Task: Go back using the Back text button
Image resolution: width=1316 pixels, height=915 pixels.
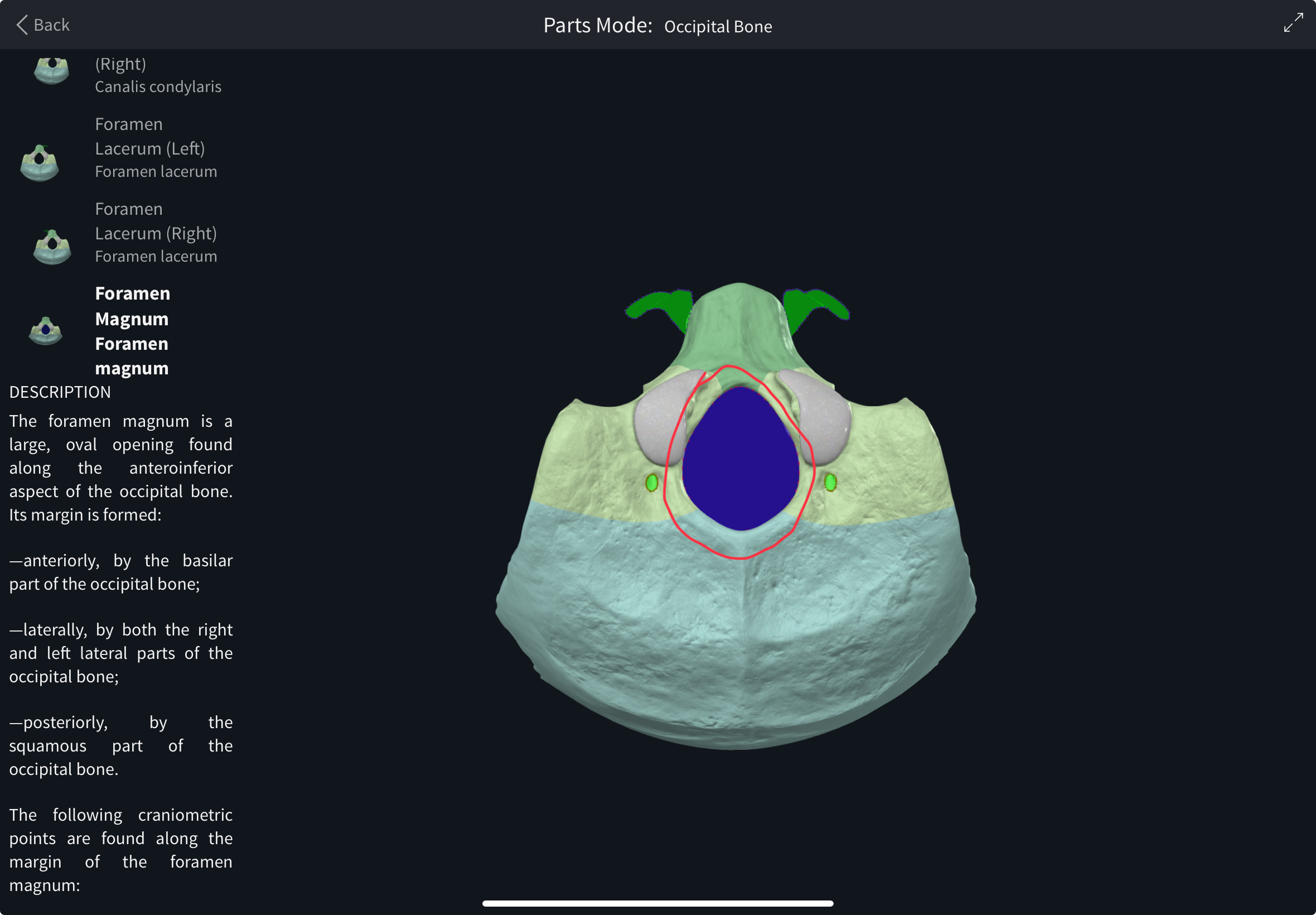Action: 51,25
